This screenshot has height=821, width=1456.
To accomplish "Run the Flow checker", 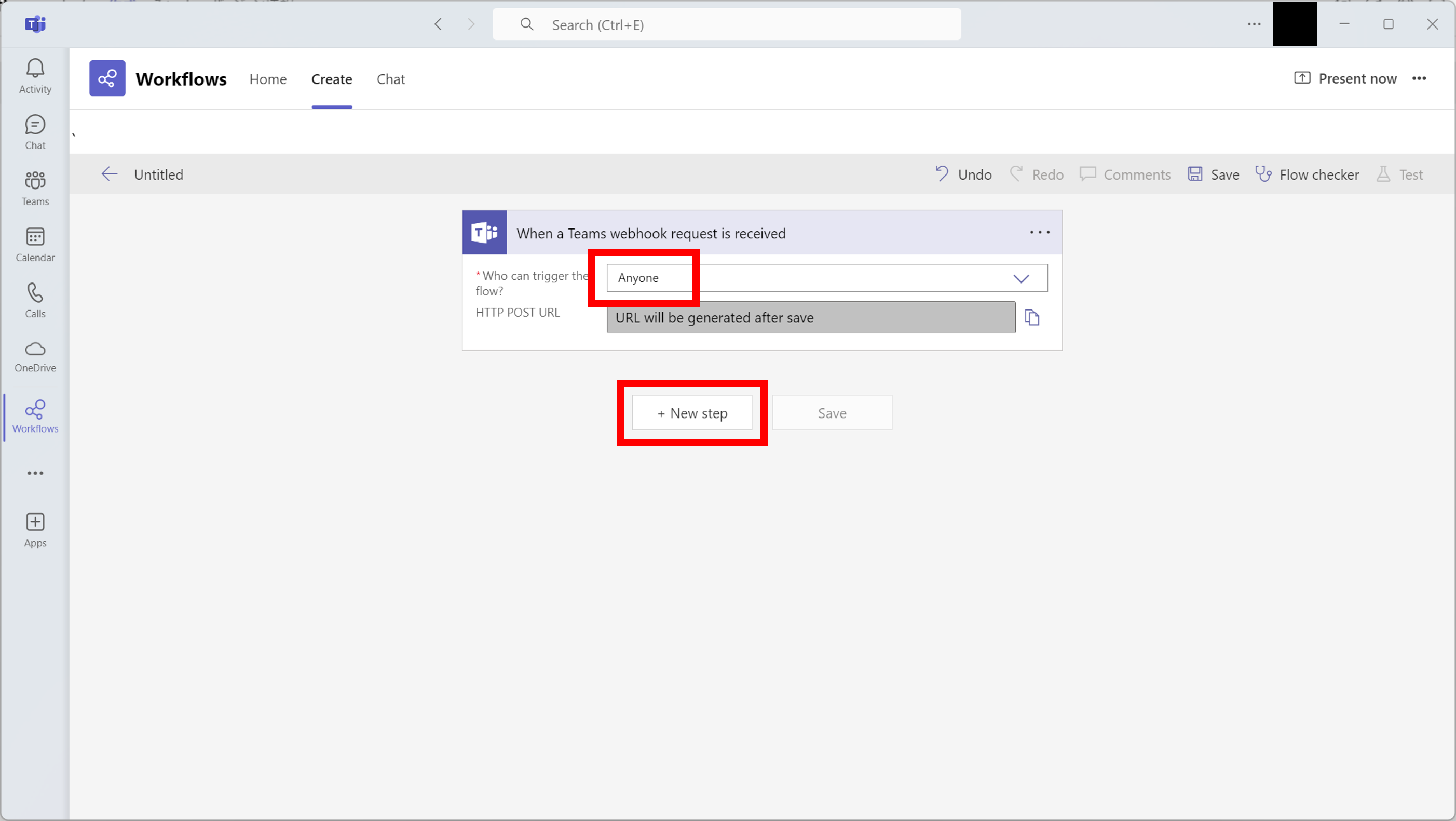I will [1307, 174].
